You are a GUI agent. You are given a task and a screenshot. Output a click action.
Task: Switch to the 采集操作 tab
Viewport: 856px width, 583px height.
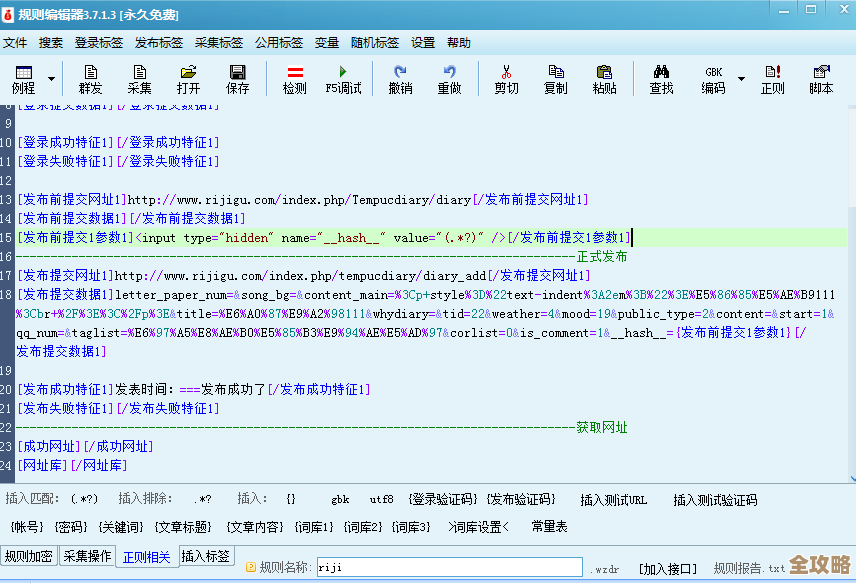87,556
